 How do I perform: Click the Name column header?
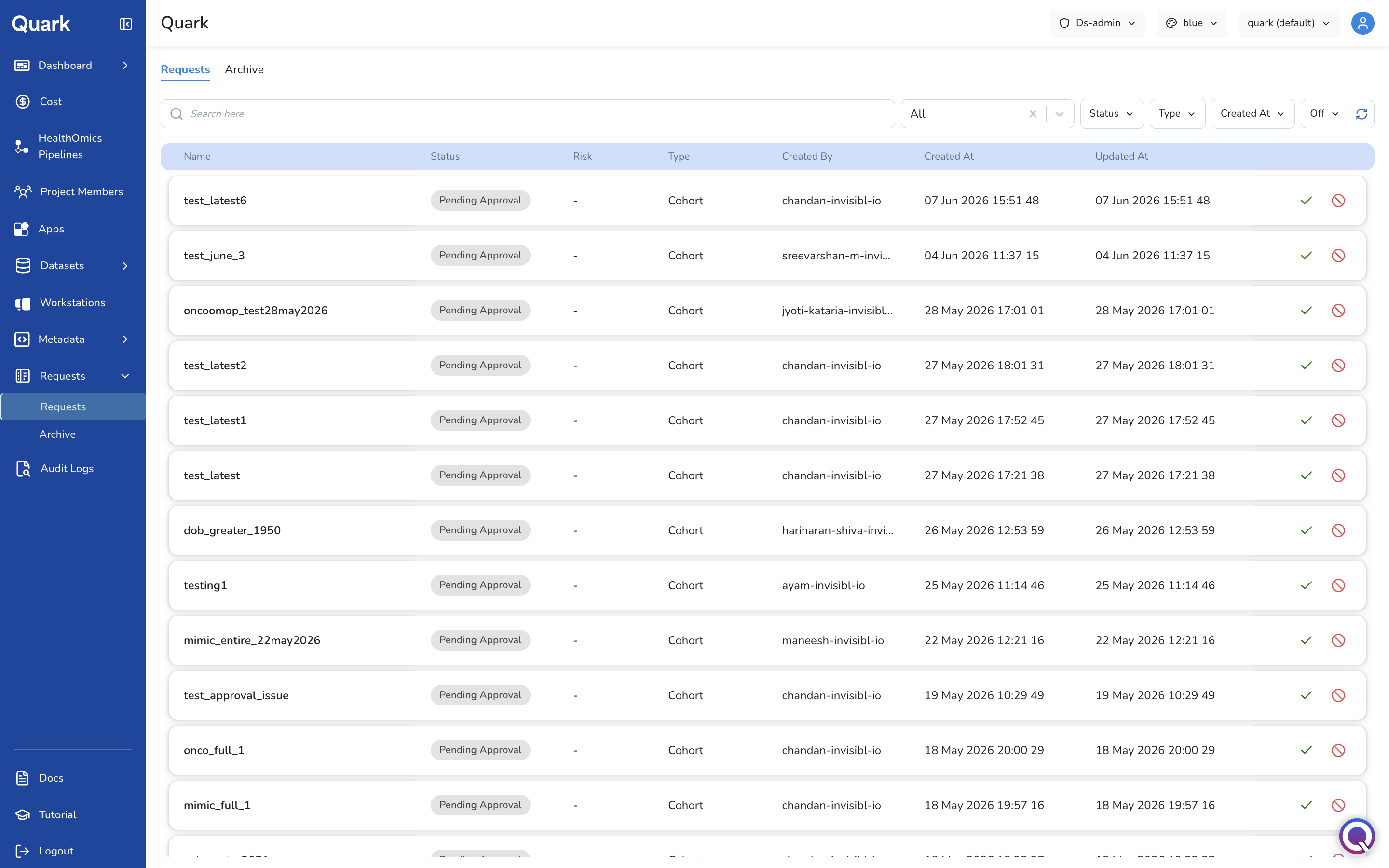click(197, 156)
